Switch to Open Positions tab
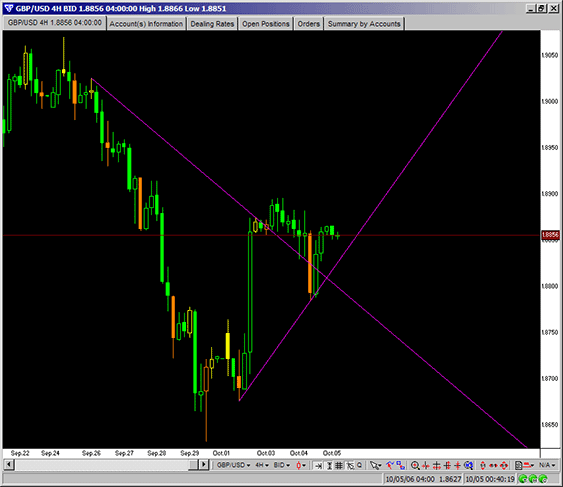This screenshot has width=563, height=487. [x=266, y=24]
